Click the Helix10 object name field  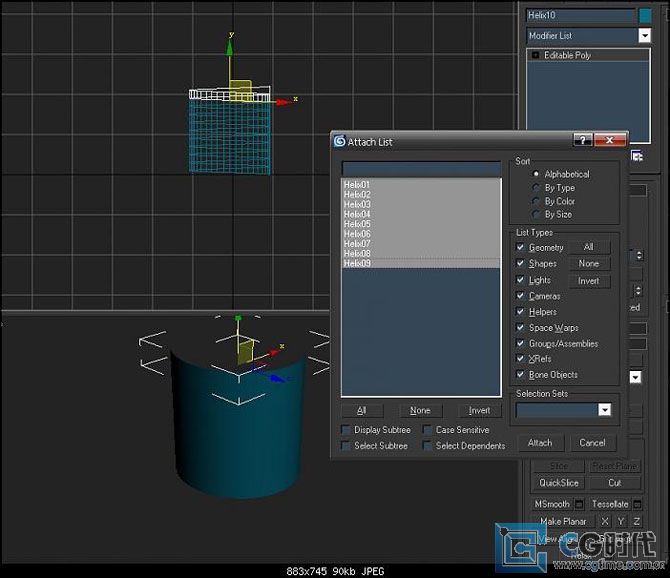(x=581, y=15)
